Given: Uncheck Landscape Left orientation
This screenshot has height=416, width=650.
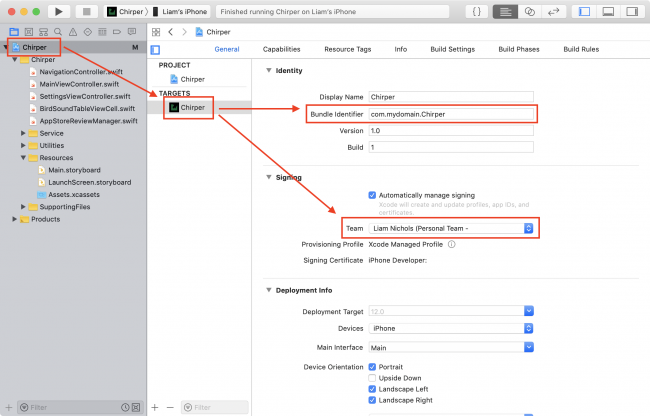Looking at the screenshot, I should [x=372, y=389].
